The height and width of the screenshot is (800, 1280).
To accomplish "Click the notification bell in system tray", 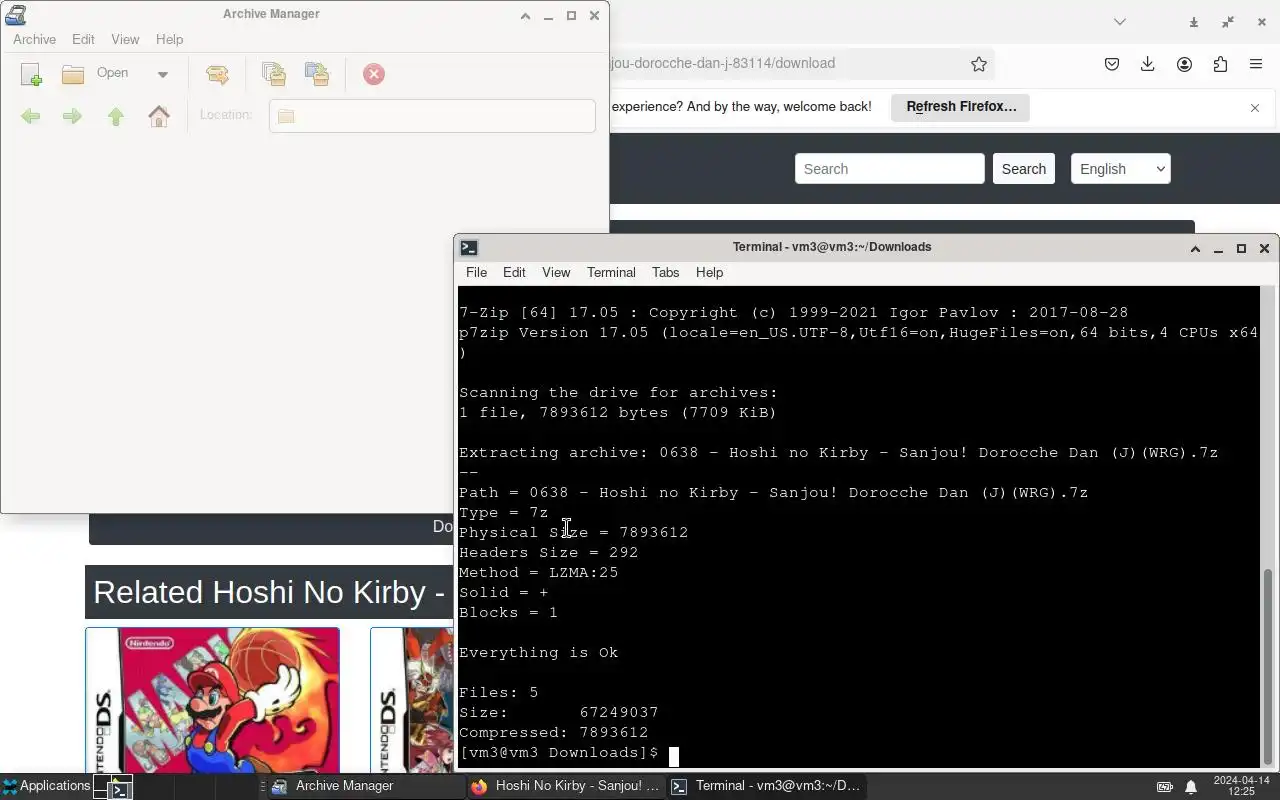I will click(1191, 787).
